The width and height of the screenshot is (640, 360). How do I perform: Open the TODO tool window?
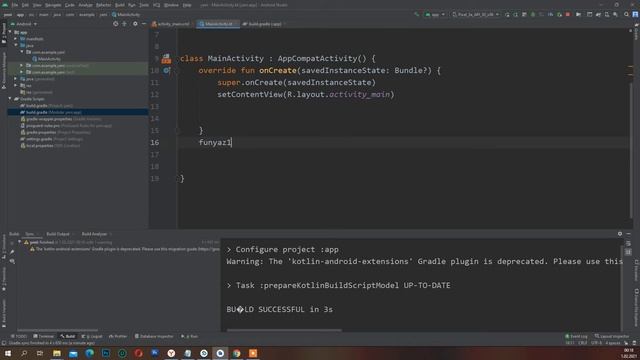coord(19,336)
